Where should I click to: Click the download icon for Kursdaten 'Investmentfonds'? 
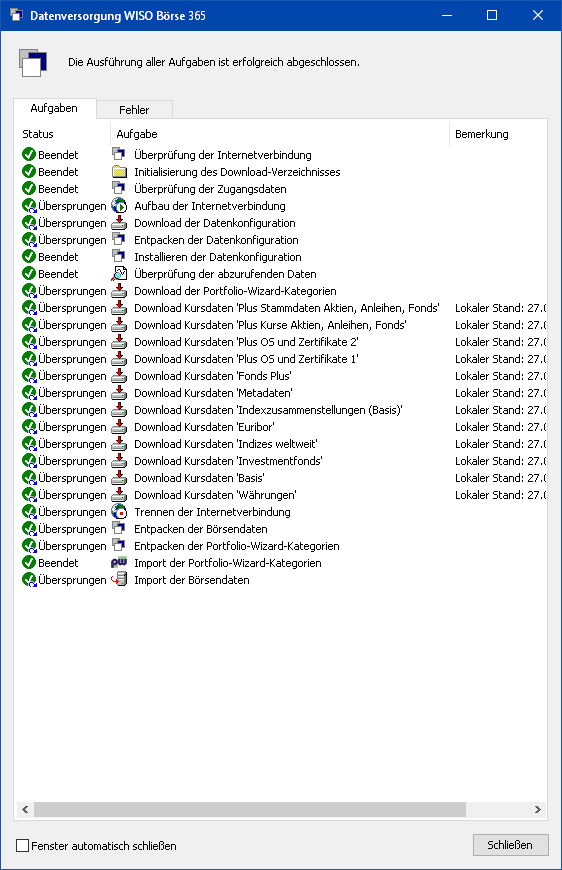click(119, 461)
